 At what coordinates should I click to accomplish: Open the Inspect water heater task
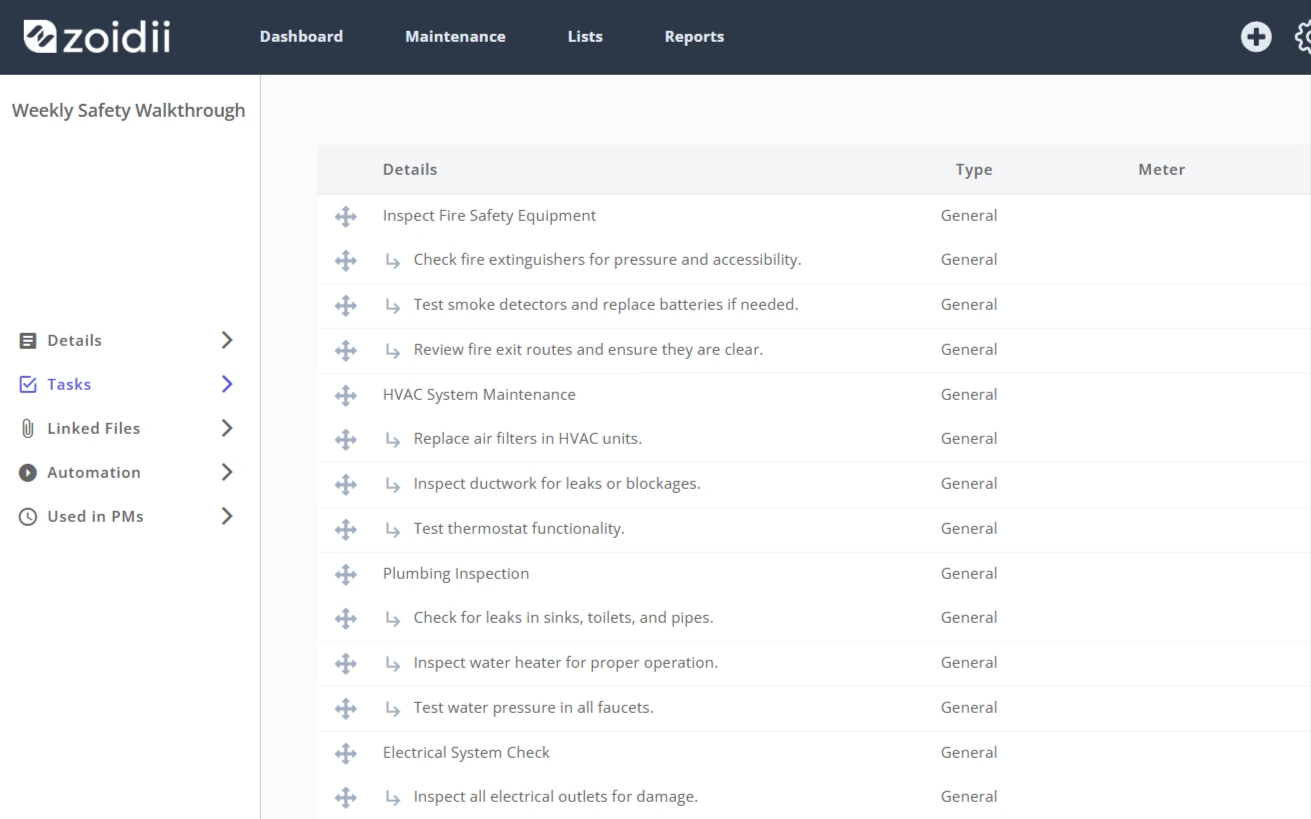point(565,663)
